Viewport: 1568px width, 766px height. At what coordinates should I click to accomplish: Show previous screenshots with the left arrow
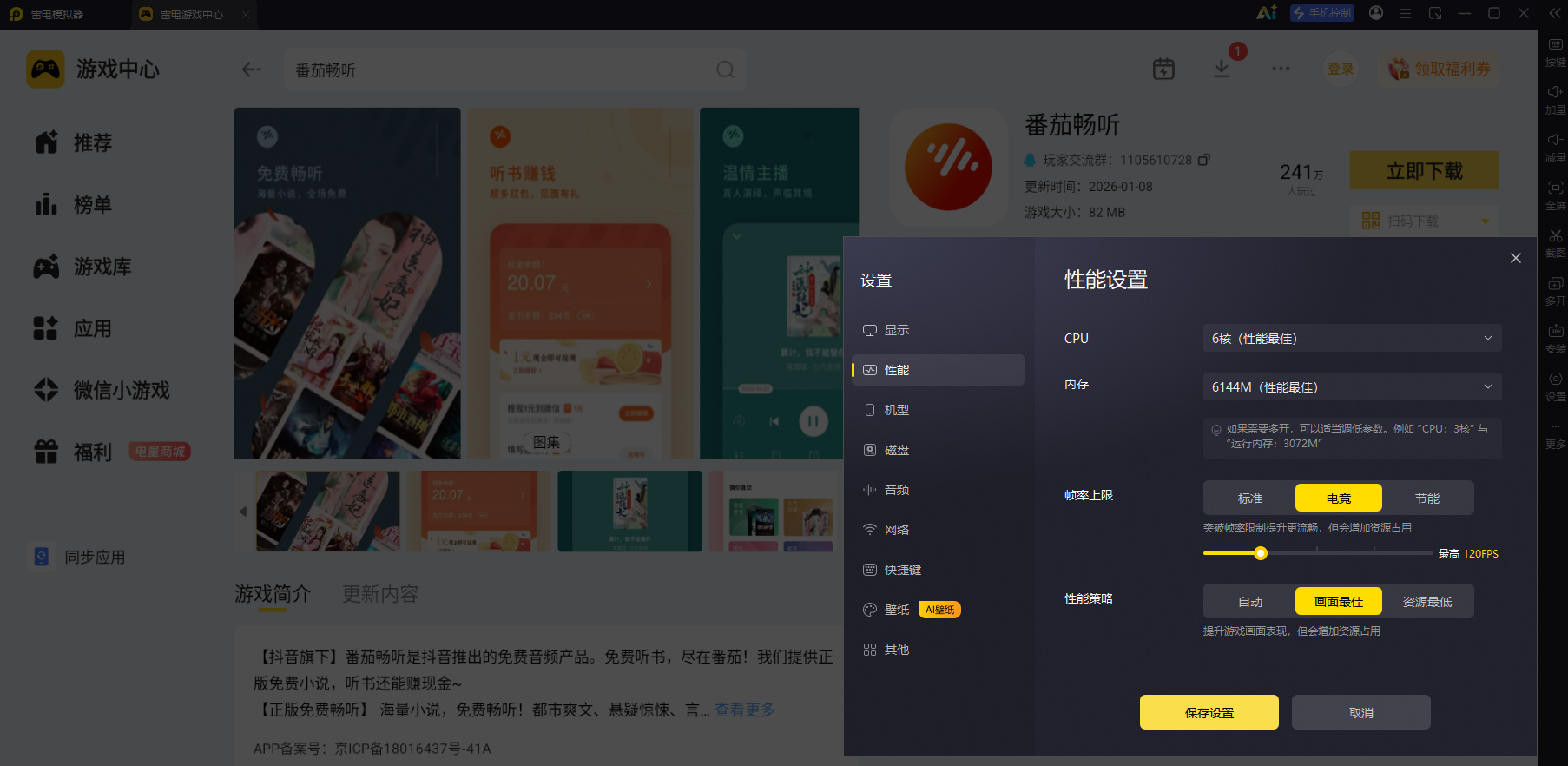243,512
